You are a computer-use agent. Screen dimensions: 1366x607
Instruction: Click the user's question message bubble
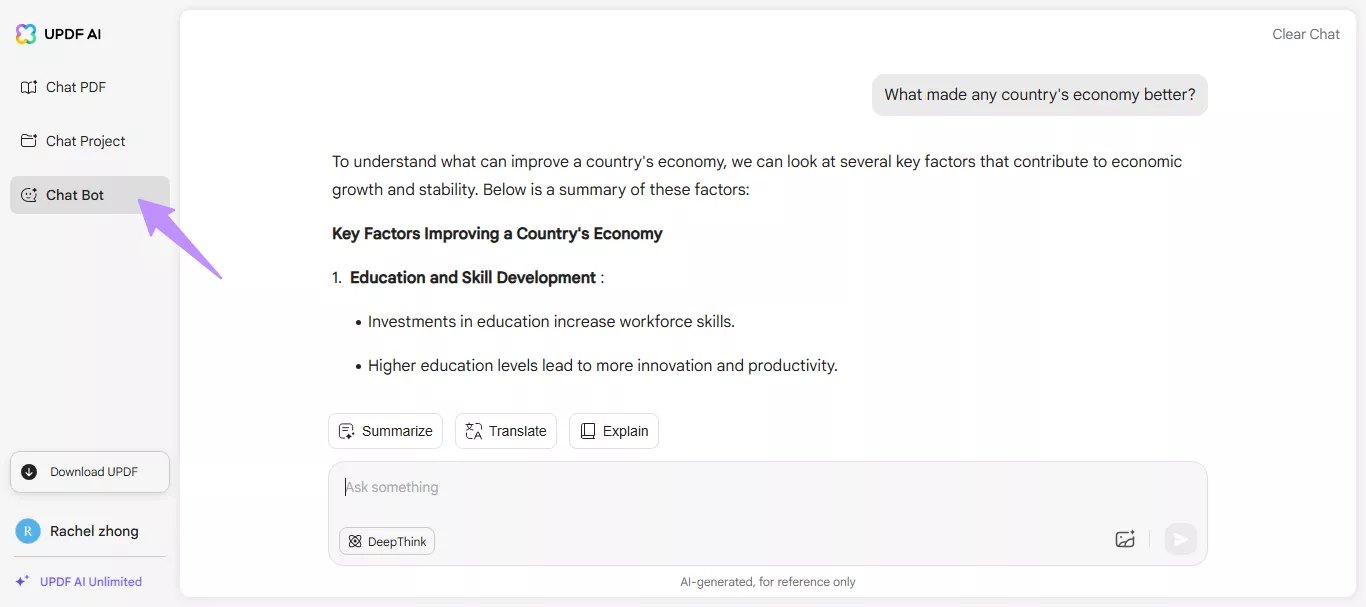click(x=1040, y=95)
